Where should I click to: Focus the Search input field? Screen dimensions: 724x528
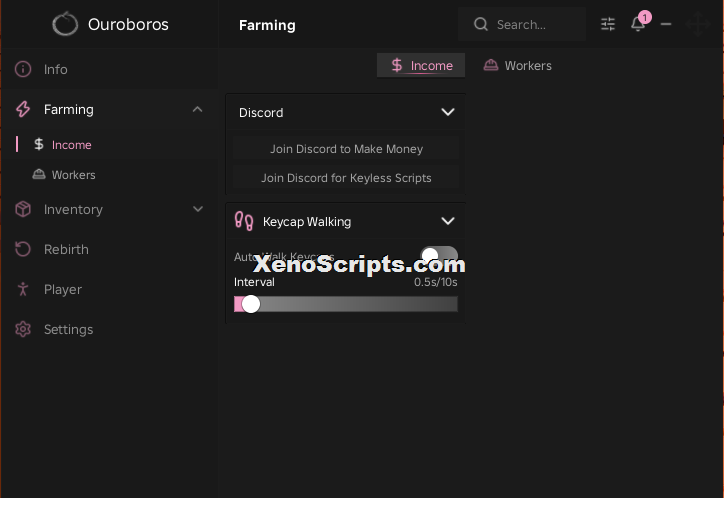pyautogui.click(x=522, y=24)
